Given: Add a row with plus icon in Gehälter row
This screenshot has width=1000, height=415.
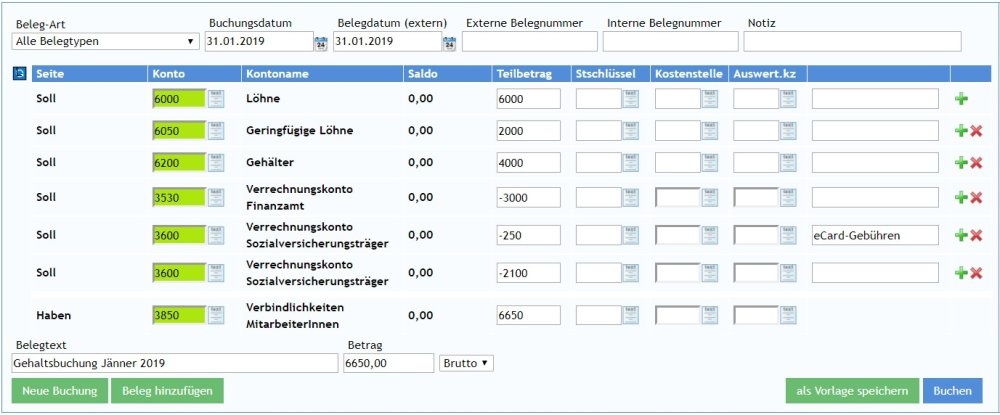Looking at the screenshot, I should [961, 163].
